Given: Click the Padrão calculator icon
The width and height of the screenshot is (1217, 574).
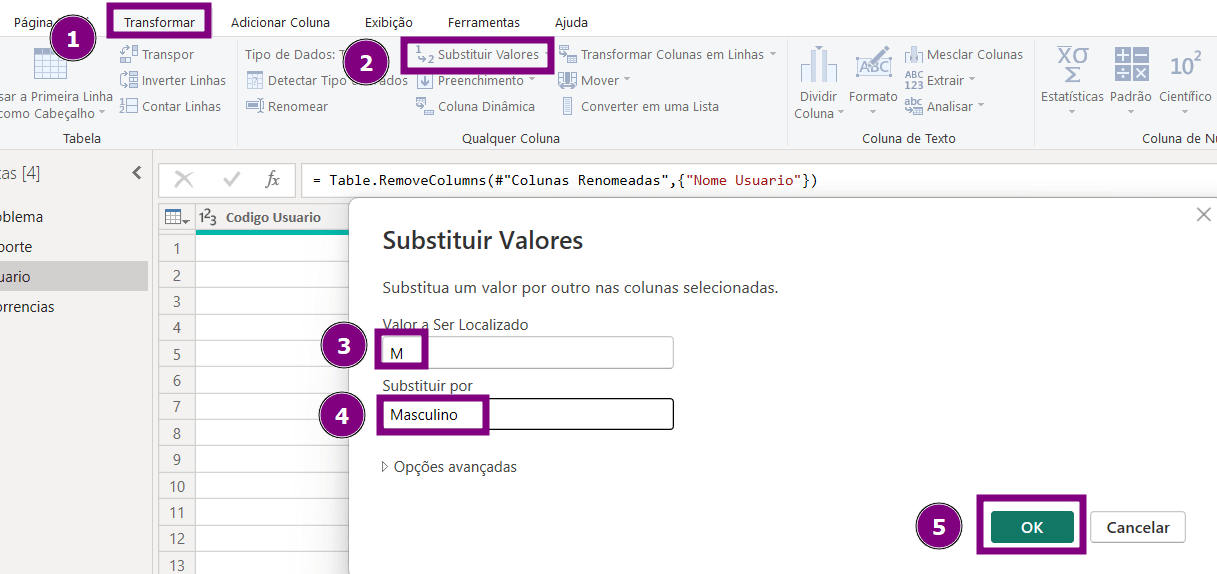Looking at the screenshot, I should pos(1132,65).
